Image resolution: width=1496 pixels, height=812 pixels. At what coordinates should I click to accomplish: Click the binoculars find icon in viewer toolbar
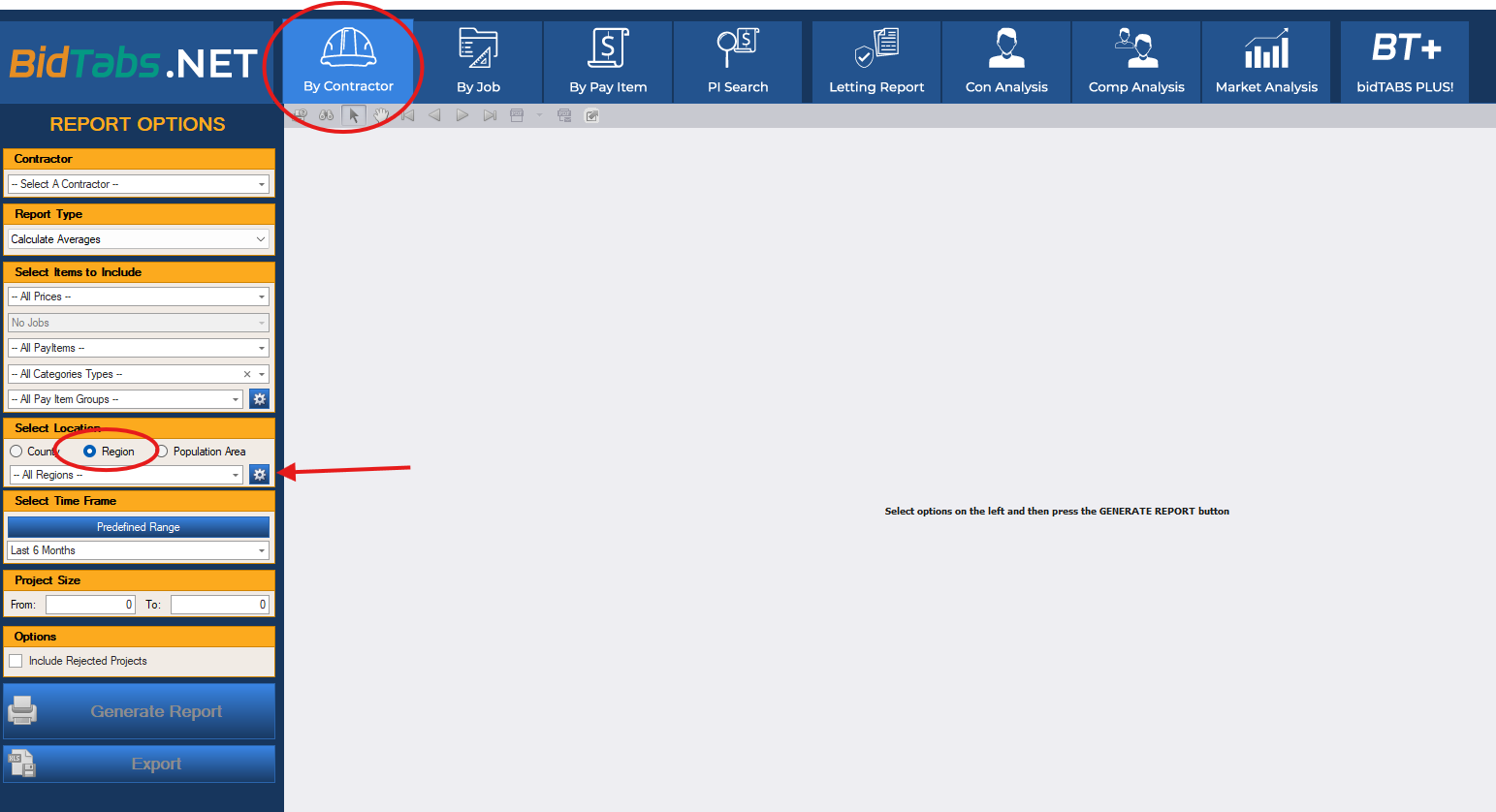[x=327, y=115]
